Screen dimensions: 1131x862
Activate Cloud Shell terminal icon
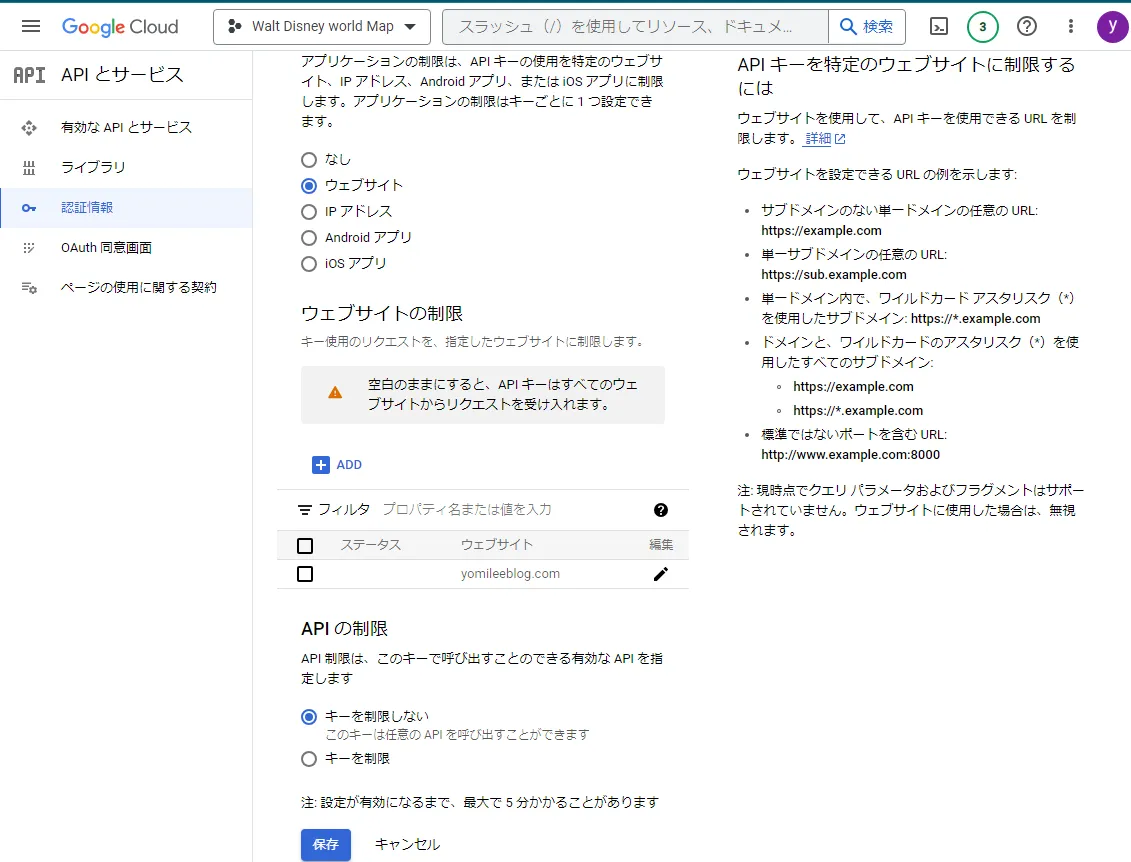pyautogui.click(x=938, y=27)
